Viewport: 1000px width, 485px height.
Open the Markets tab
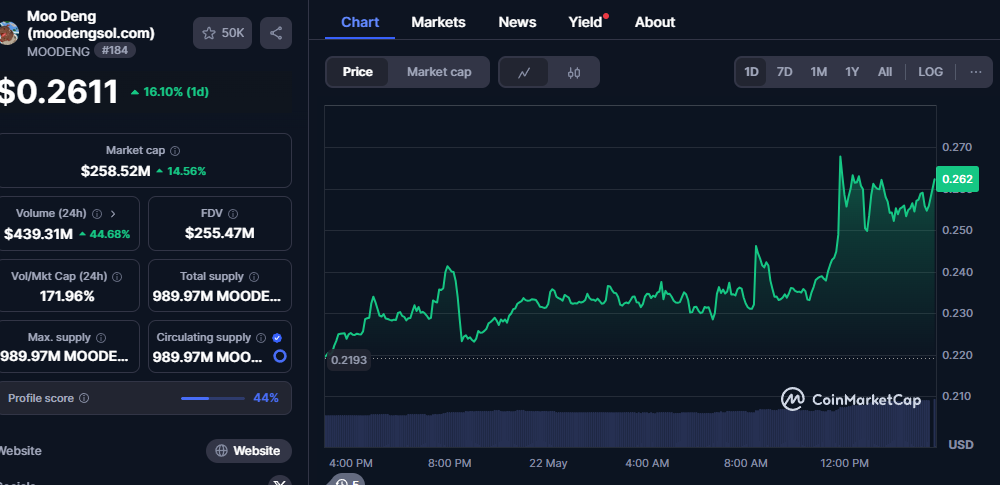438,22
